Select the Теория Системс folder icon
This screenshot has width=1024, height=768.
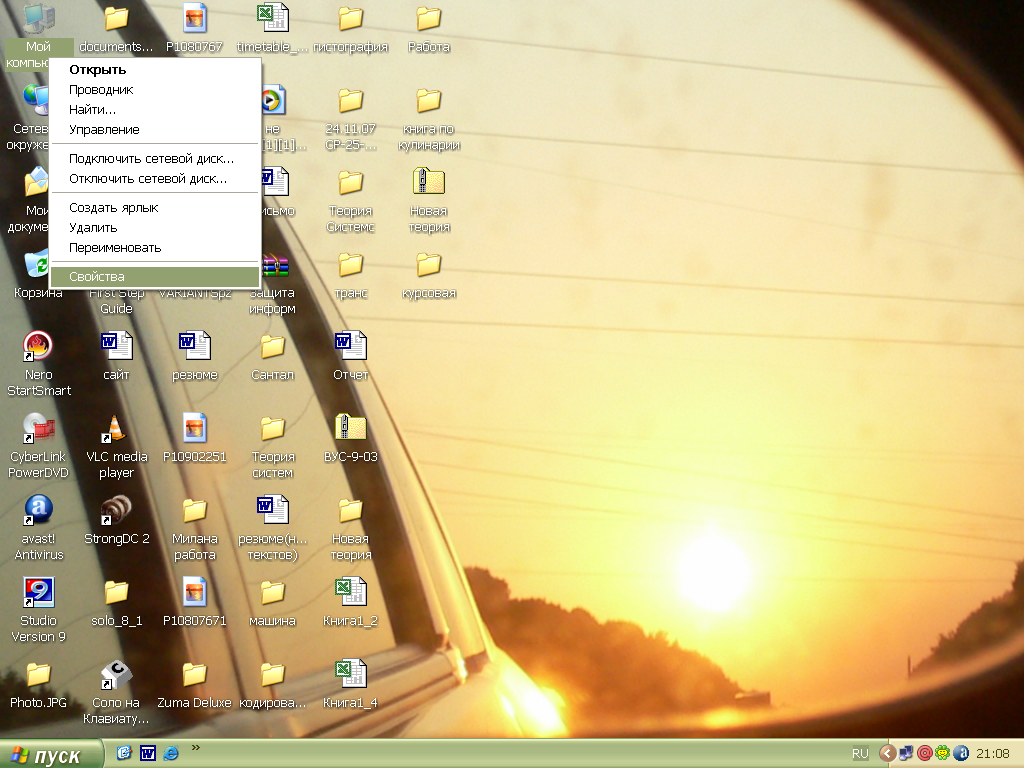(351, 183)
